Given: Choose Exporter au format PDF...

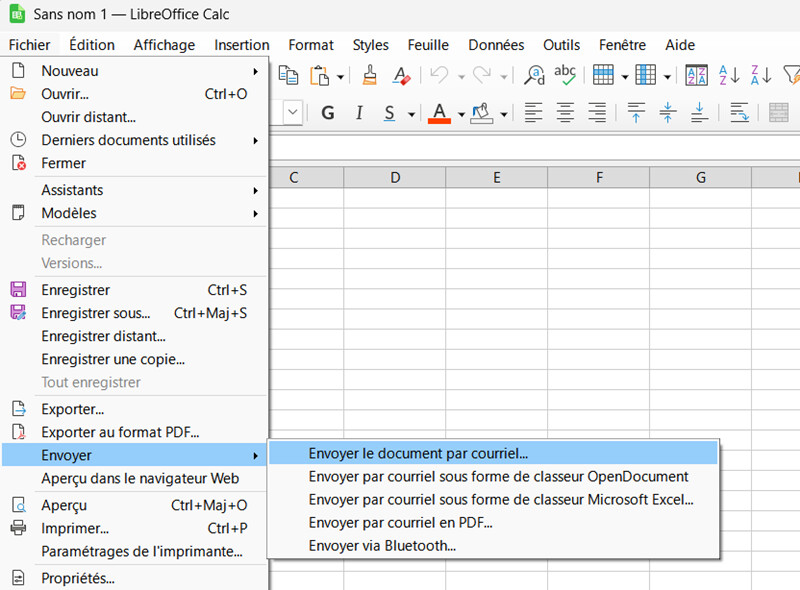Looking at the screenshot, I should (120, 432).
